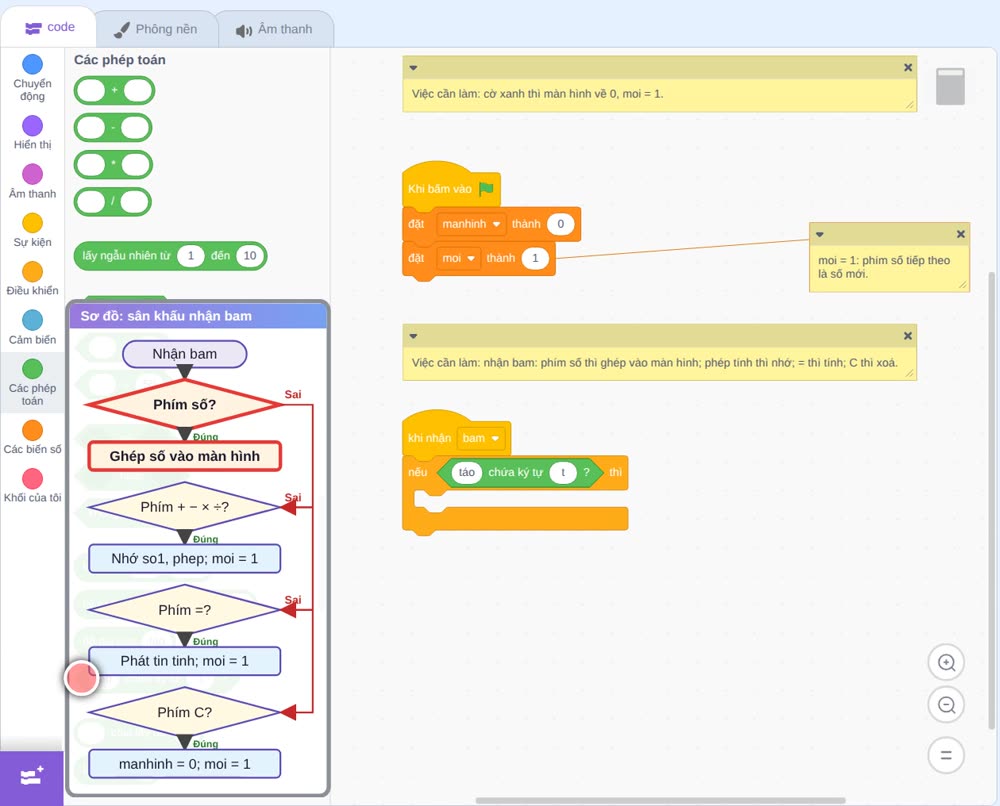This screenshot has width=1000, height=806.
Task: Click the 'Ghép số vào màn hình' flowchart step
Action: coord(184,457)
